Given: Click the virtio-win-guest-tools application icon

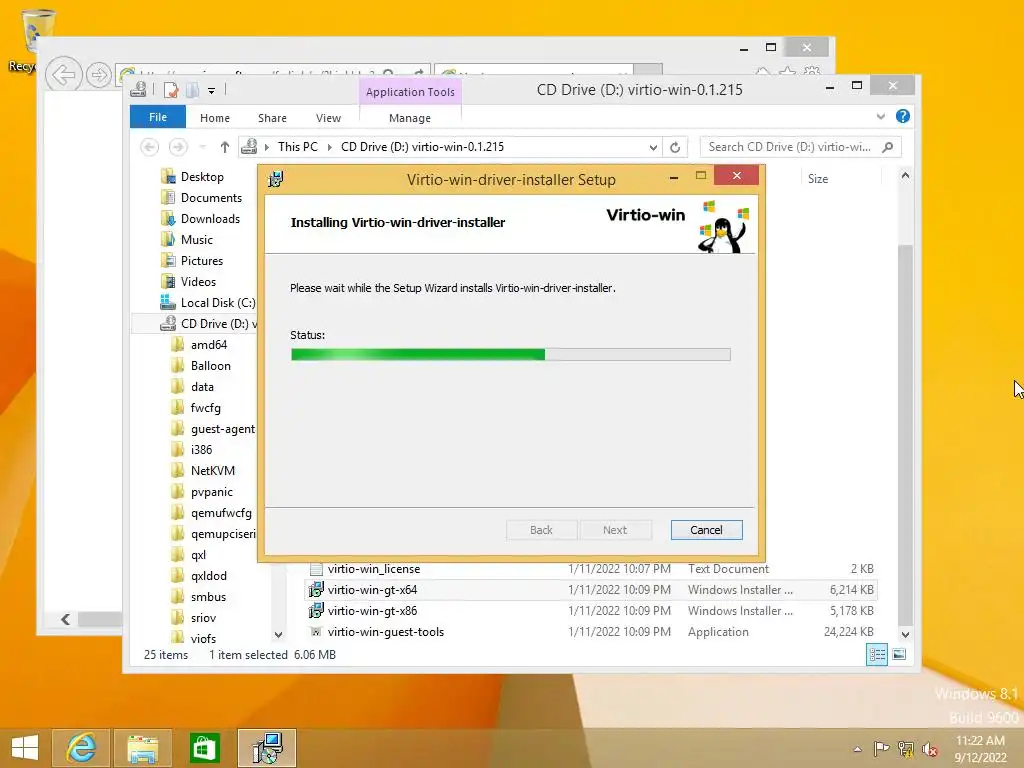Looking at the screenshot, I should (316, 632).
